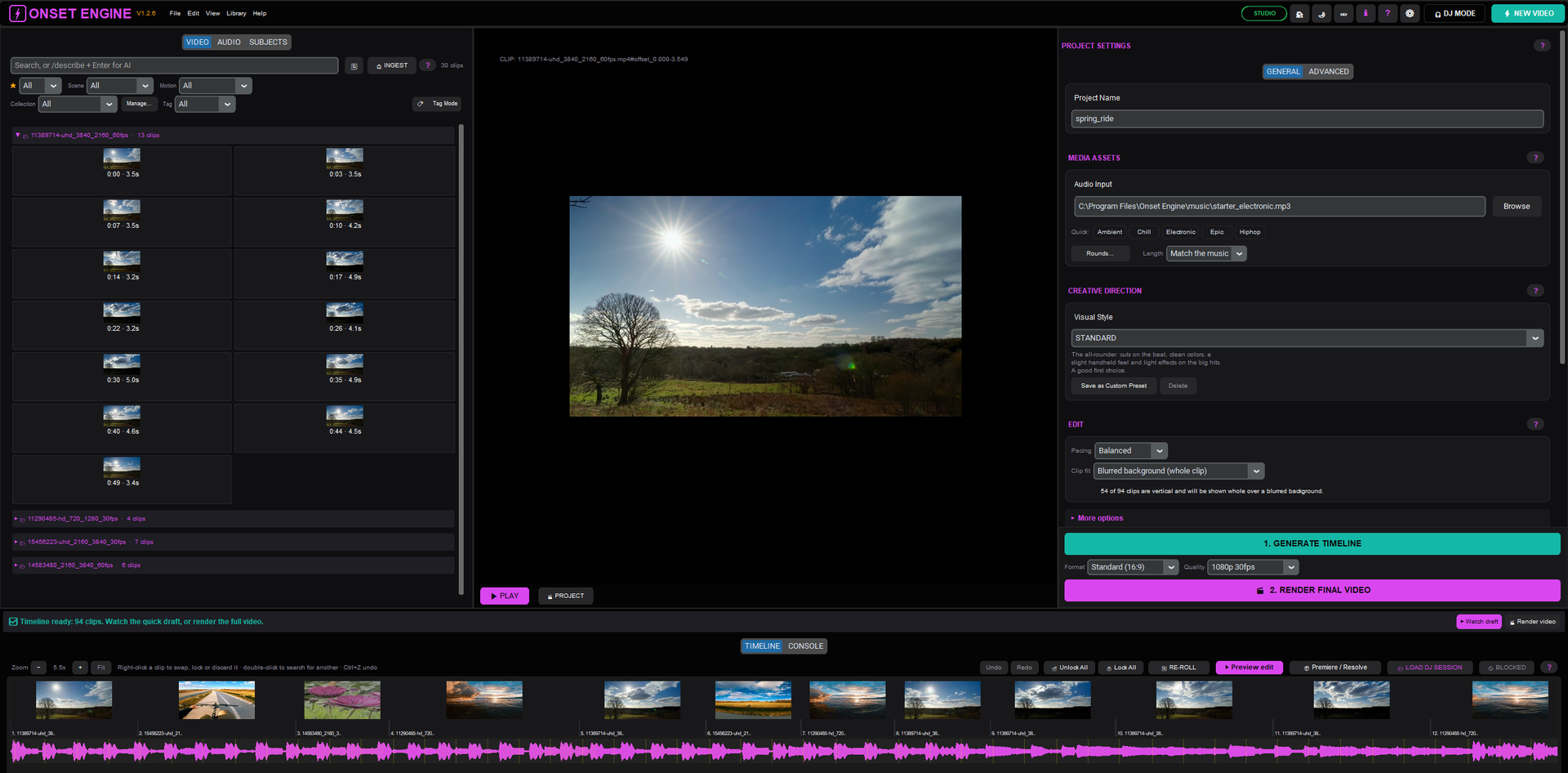Image resolution: width=1568 pixels, height=773 pixels.
Task: Click the Onset Engine lightning logo icon
Action: 17,13
